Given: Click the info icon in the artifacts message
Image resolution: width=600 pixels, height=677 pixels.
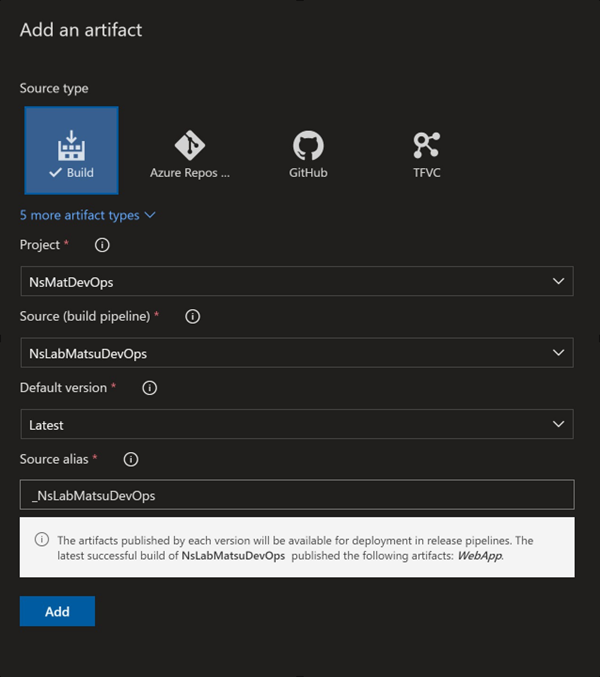Looking at the screenshot, I should [x=42, y=540].
